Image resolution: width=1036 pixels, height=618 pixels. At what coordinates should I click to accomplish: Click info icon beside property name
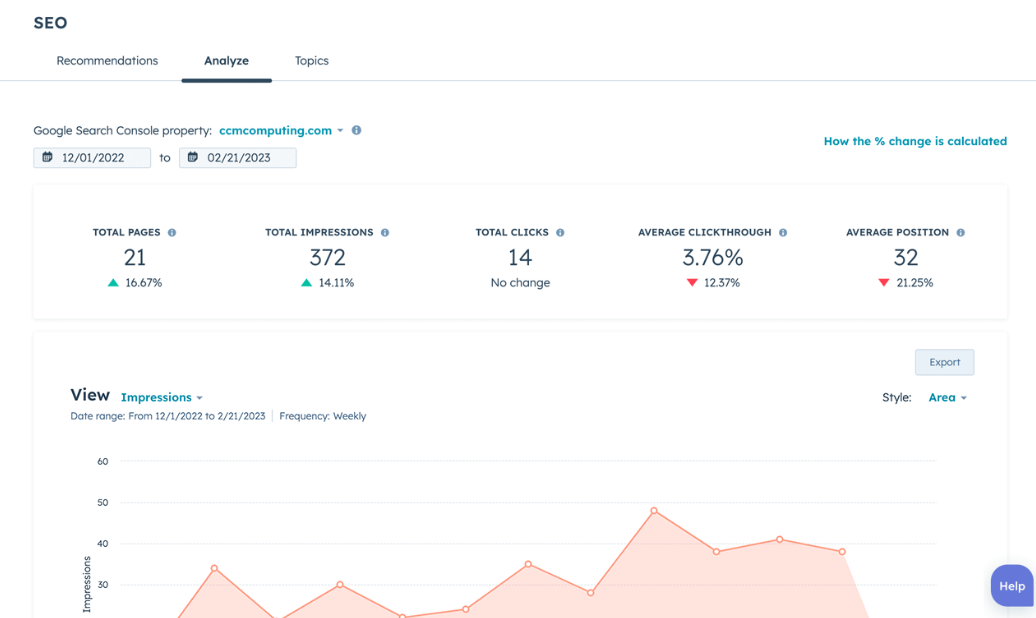coord(356,130)
